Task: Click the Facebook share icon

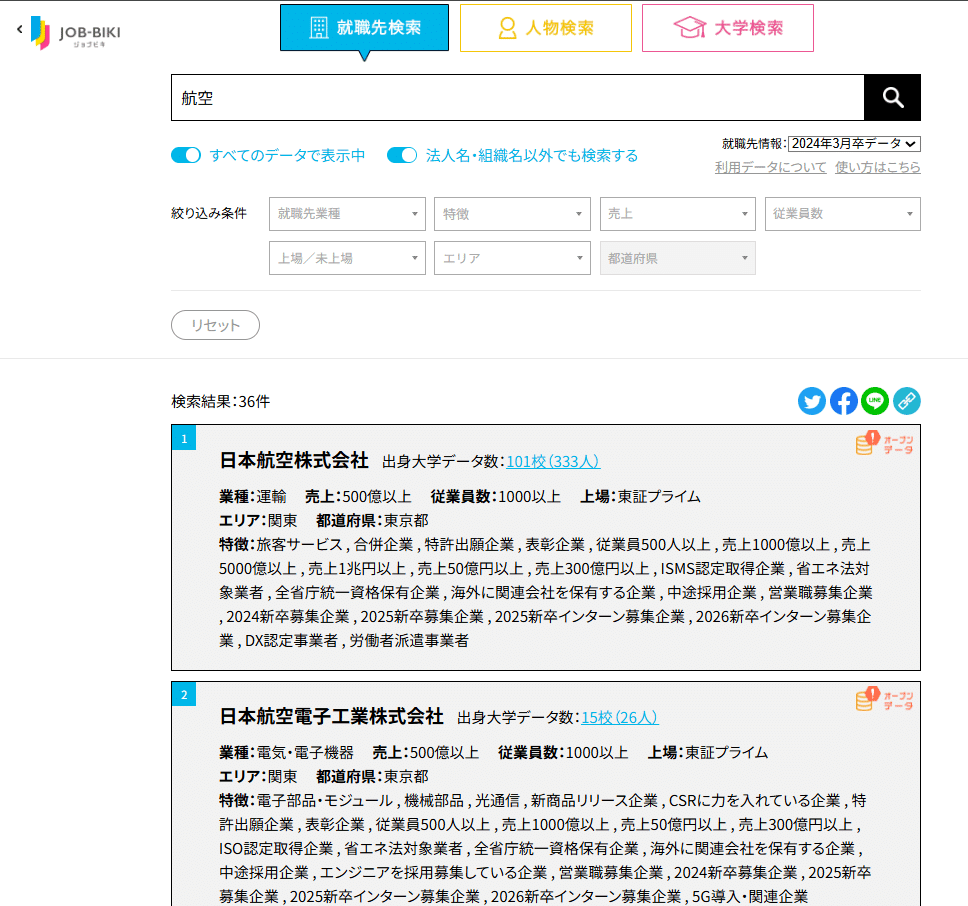Action: 843,401
